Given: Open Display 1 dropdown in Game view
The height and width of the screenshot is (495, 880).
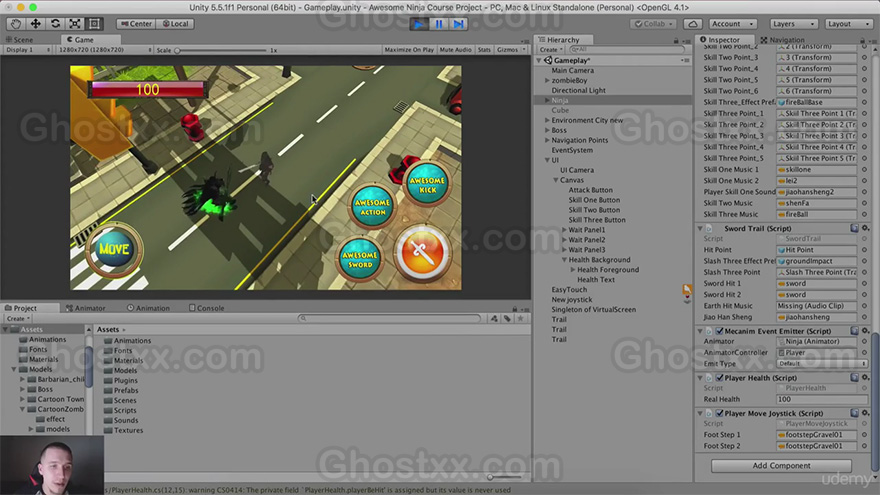Looking at the screenshot, I should [x=28, y=49].
